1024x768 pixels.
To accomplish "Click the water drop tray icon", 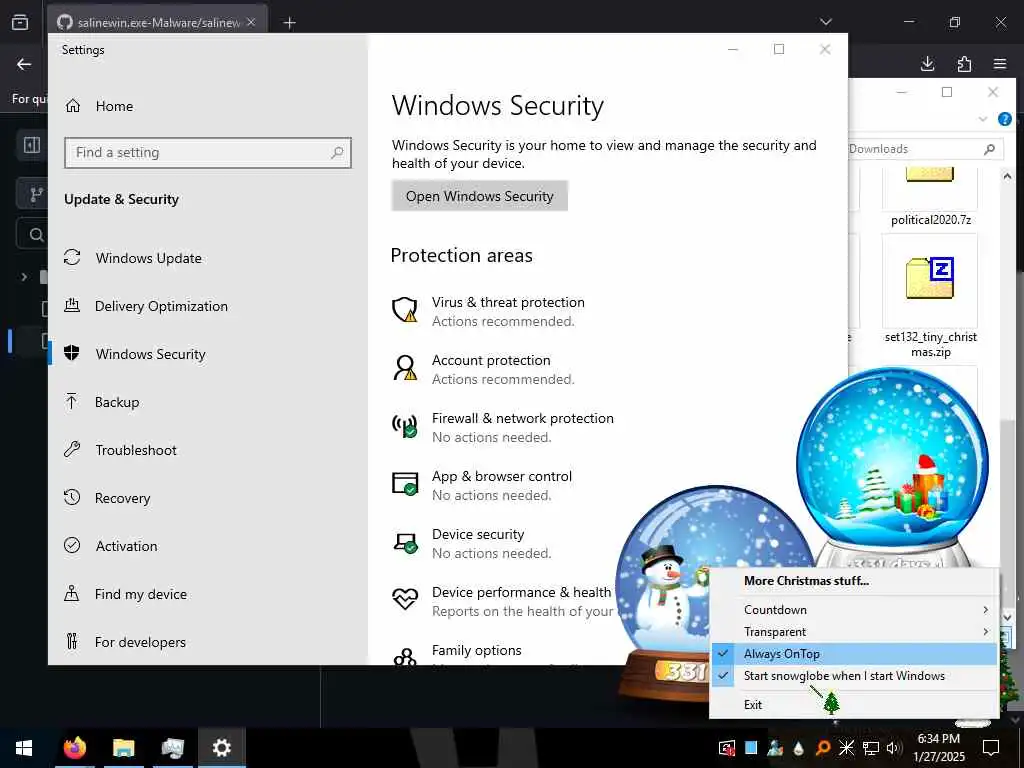I will [799, 748].
